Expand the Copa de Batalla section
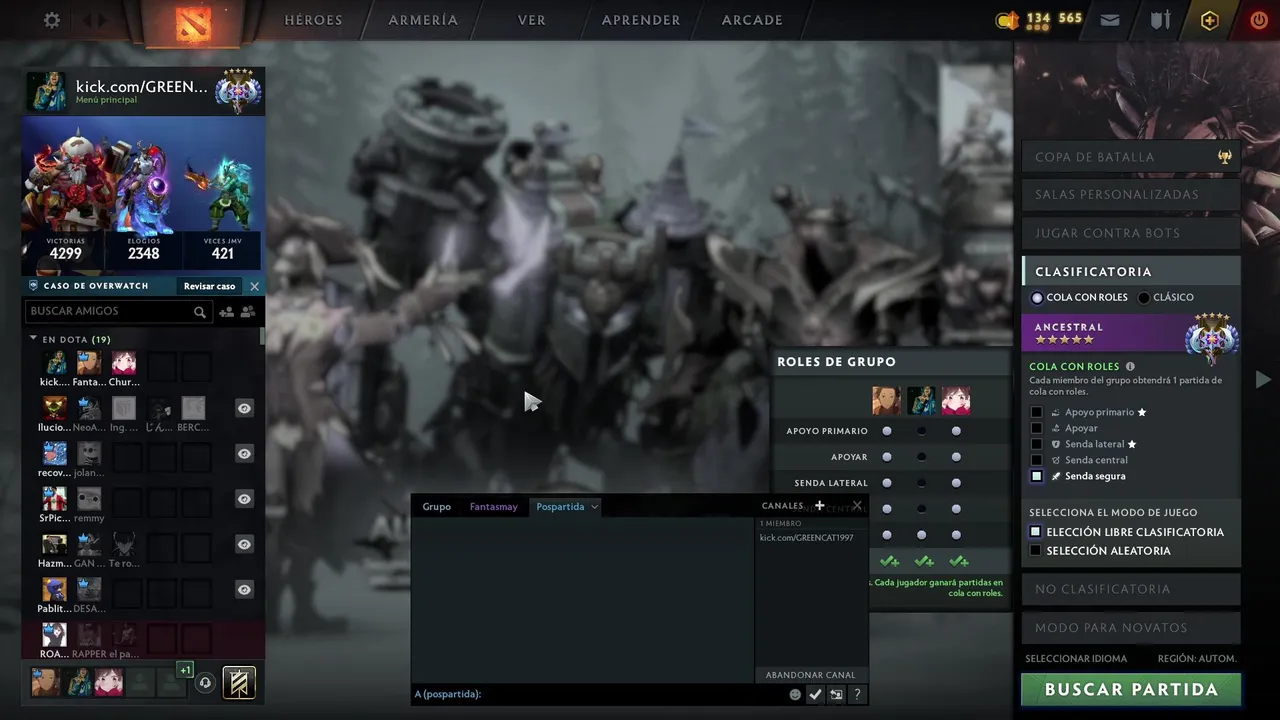Screen dimensions: 1280x720 (1130, 157)
